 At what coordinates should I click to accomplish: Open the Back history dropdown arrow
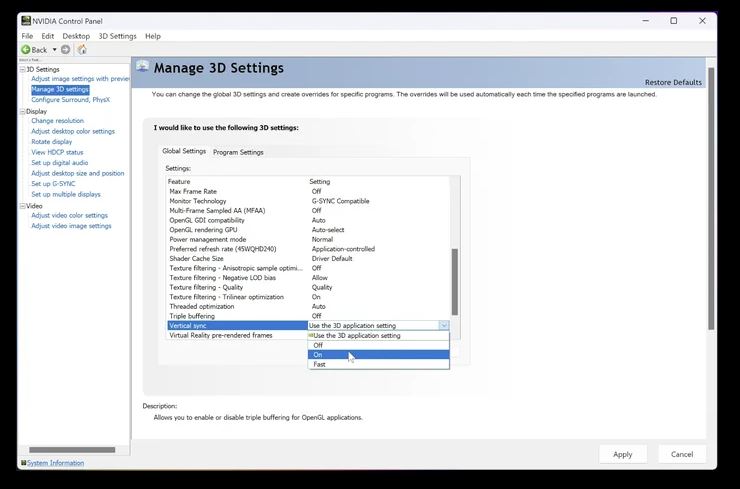pos(54,50)
